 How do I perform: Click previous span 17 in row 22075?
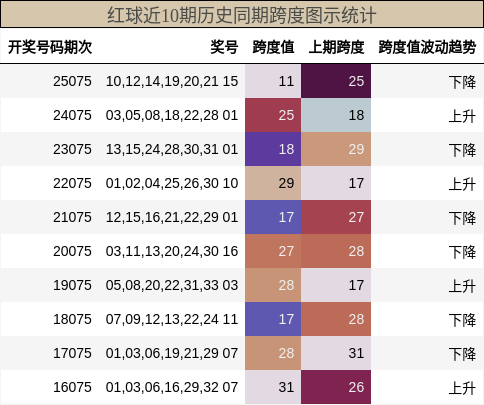point(336,183)
